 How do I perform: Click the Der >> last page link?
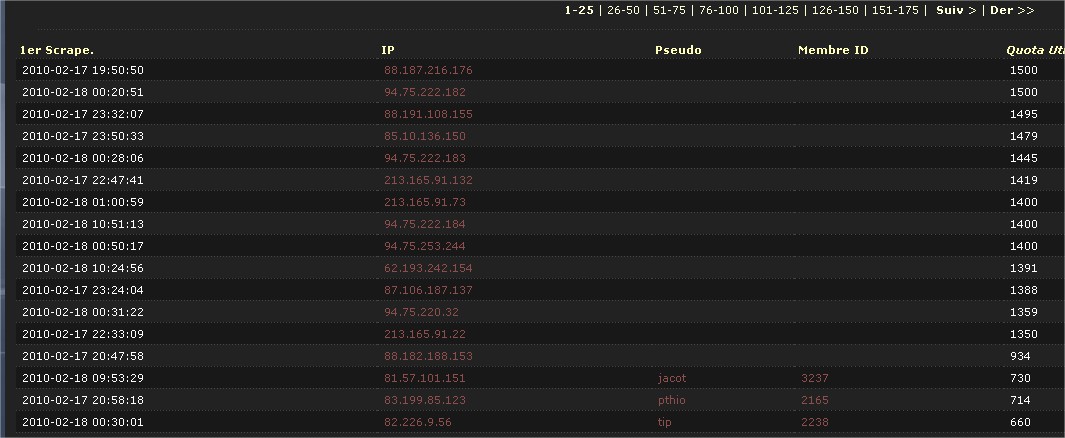pyautogui.click(x=1012, y=10)
